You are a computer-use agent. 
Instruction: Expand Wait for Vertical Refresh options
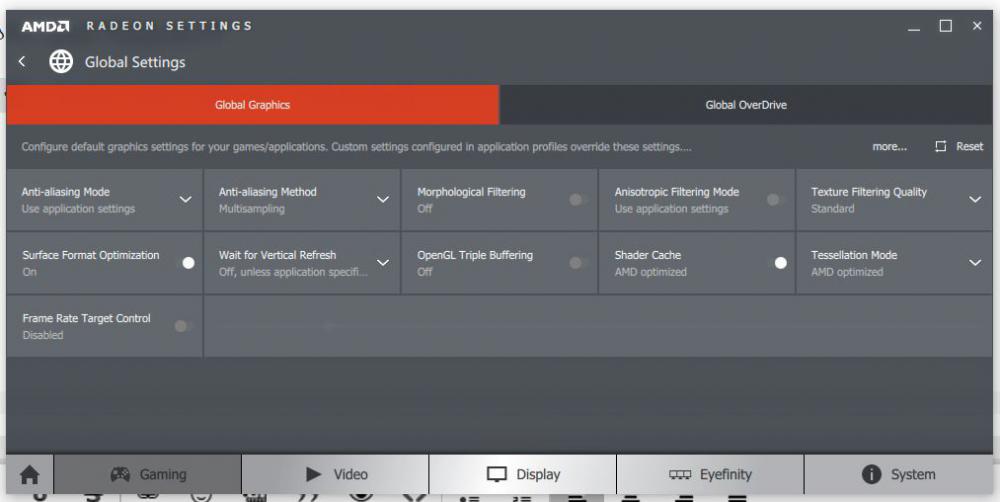tap(382, 263)
